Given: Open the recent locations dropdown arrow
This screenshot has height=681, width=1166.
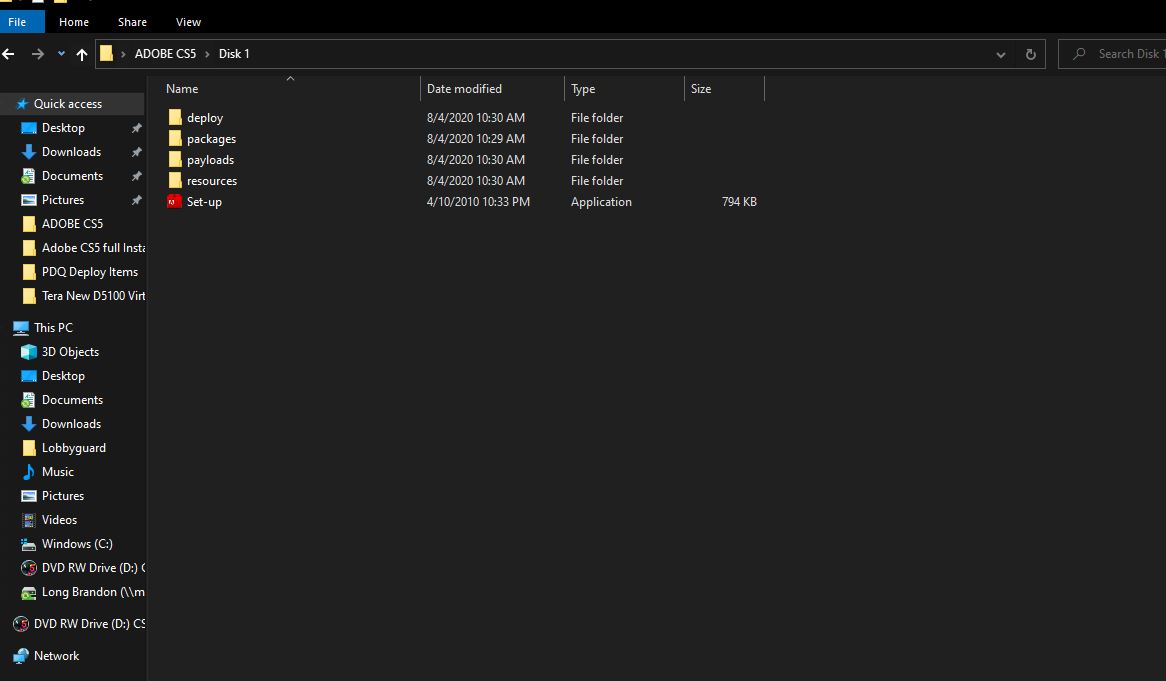Looking at the screenshot, I should (x=61, y=54).
